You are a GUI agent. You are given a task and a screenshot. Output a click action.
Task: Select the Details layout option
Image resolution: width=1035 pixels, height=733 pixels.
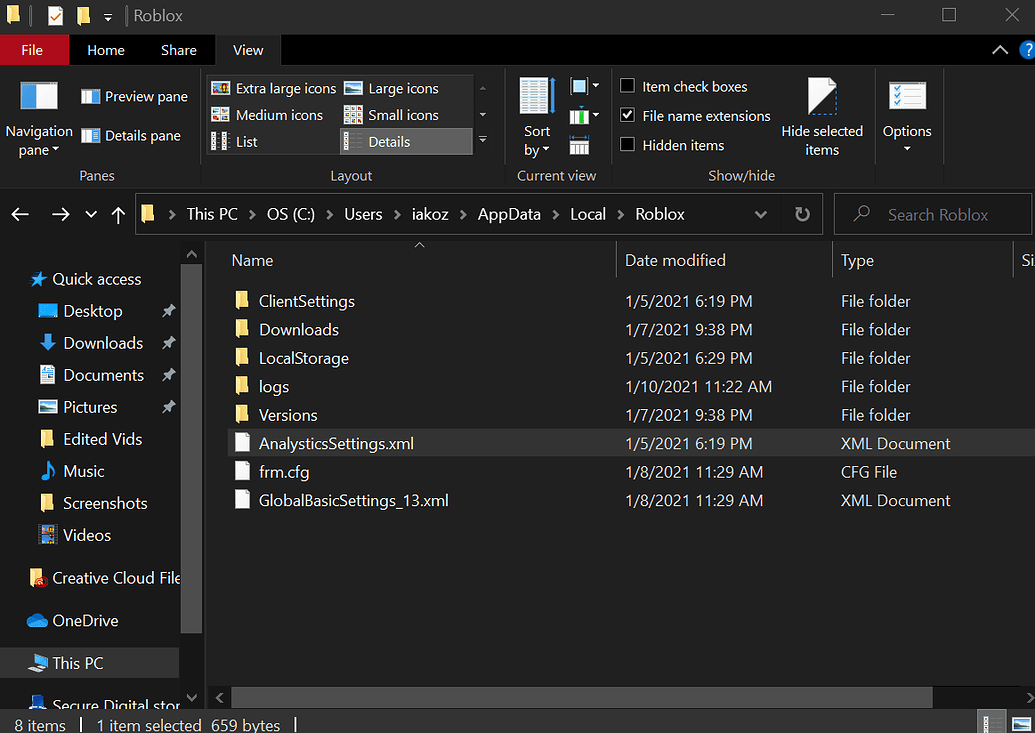(x=406, y=141)
